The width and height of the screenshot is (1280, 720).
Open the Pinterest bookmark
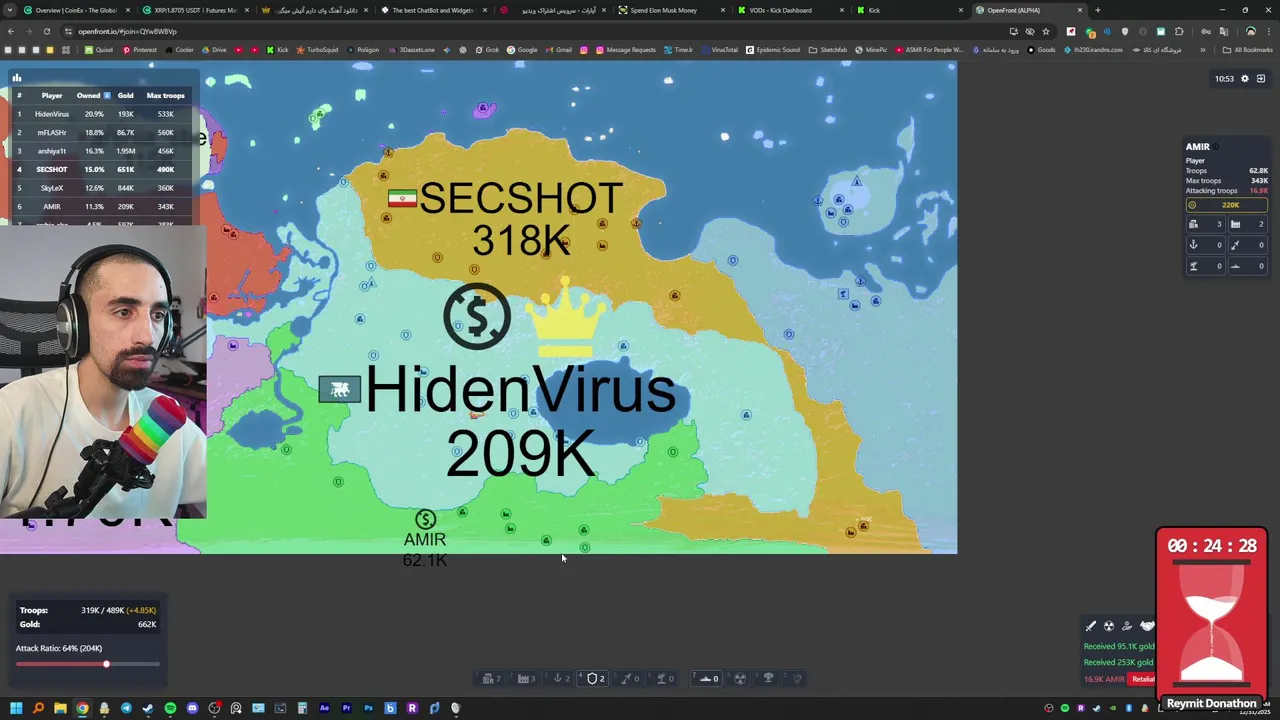(140, 50)
